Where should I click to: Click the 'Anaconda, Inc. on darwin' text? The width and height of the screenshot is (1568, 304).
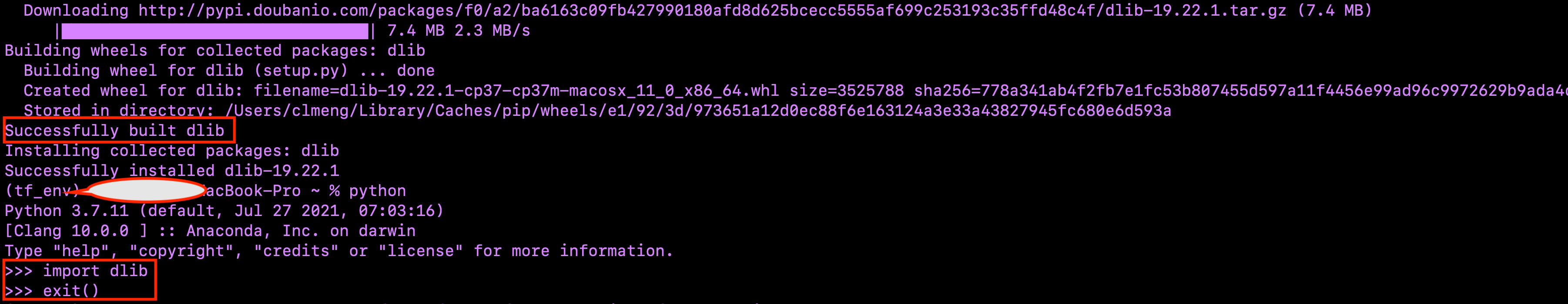301,232
